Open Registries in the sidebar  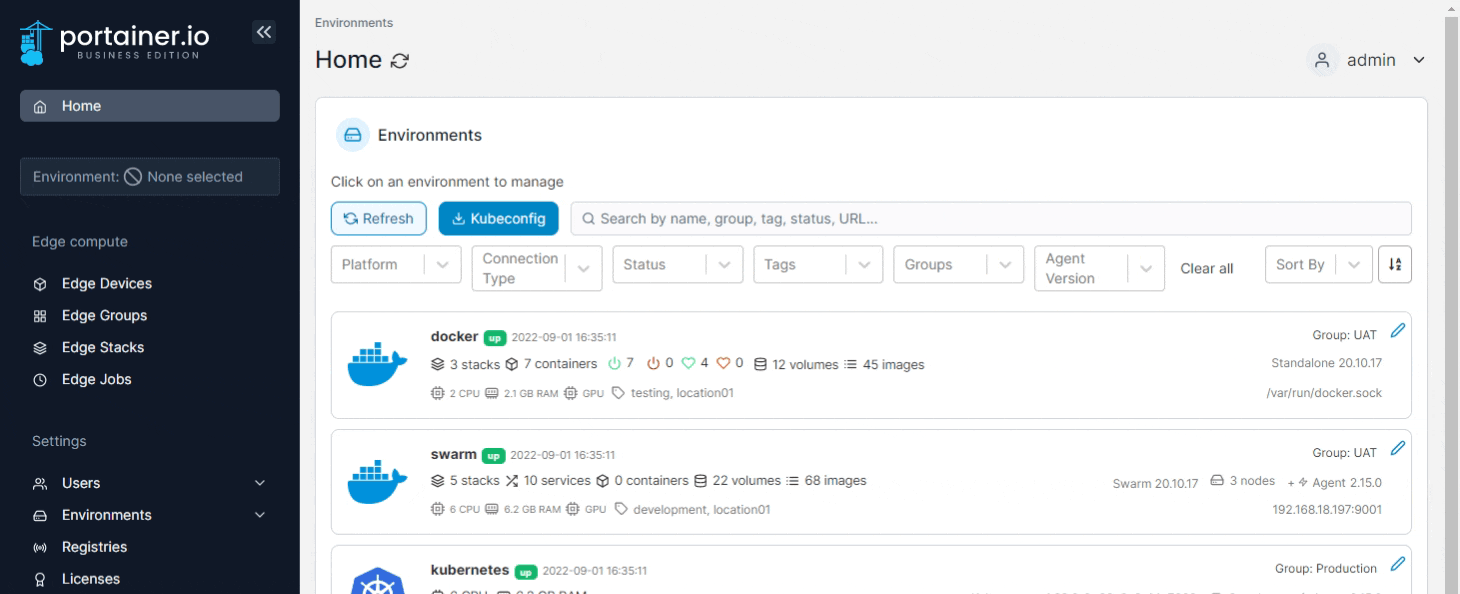point(94,547)
